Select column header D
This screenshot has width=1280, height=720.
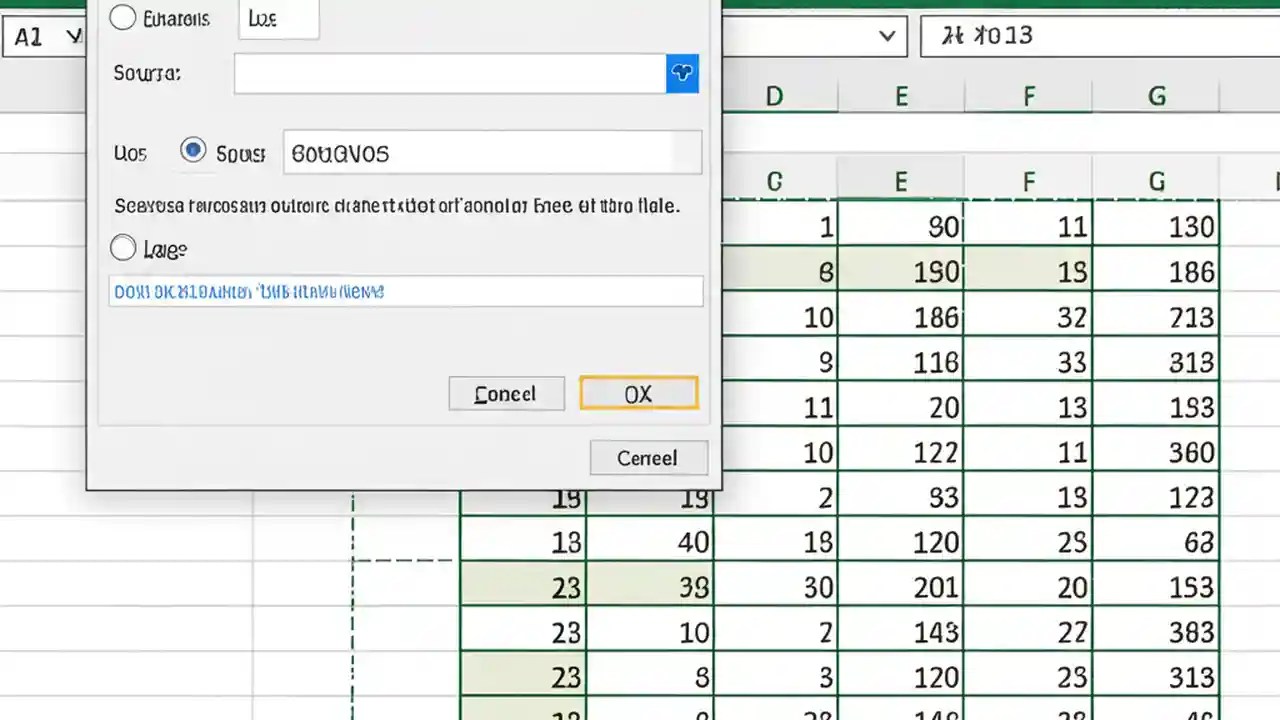(x=773, y=95)
